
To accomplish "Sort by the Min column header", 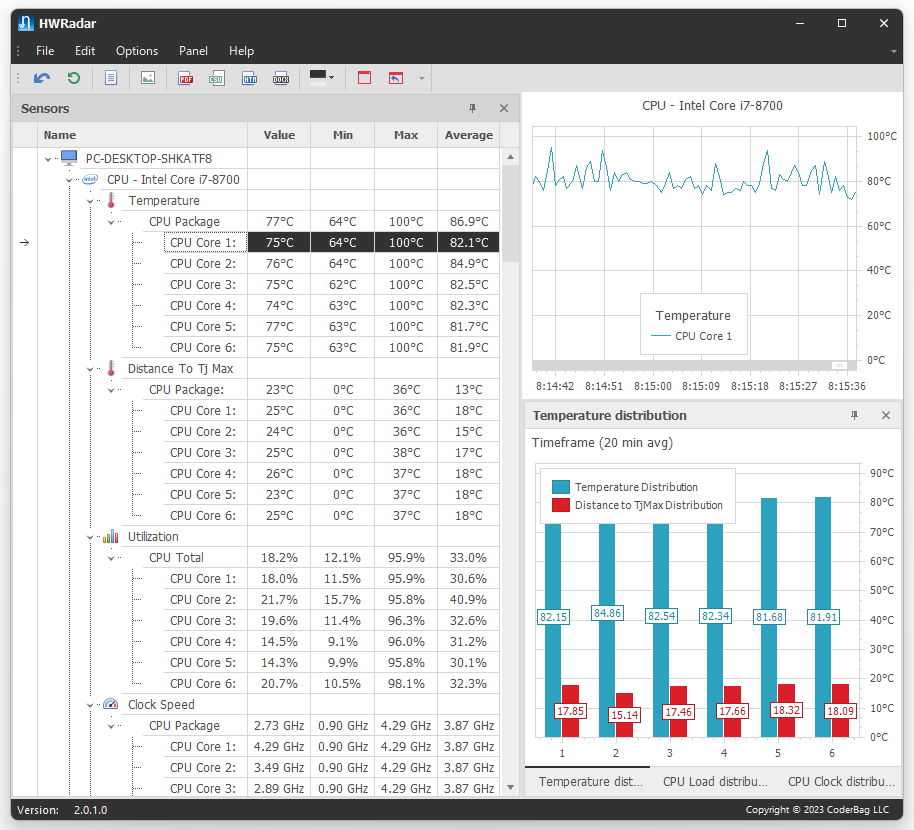I will pyautogui.click(x=343, y=135).
